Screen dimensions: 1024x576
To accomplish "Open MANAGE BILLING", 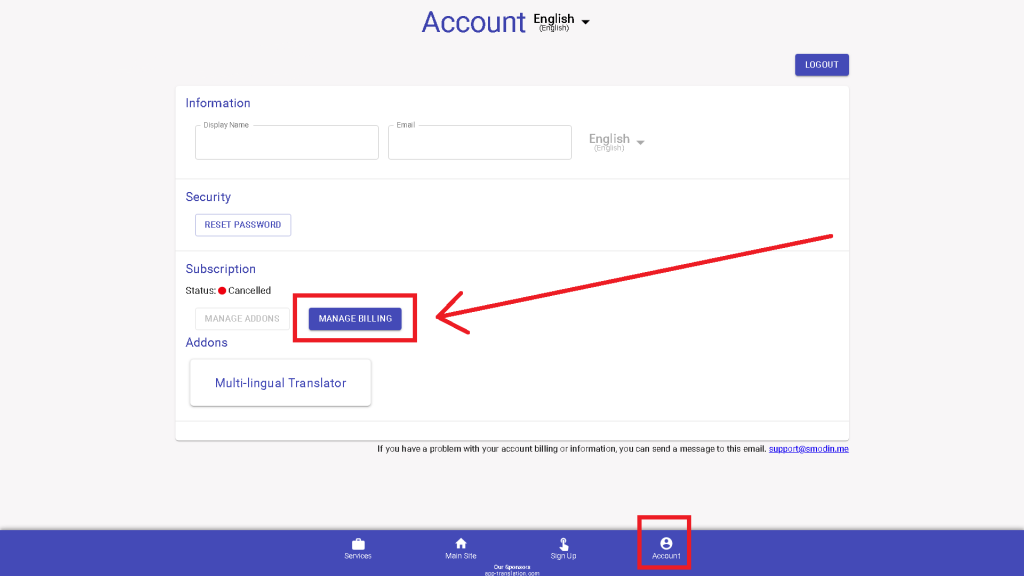I will pos(355,319).
